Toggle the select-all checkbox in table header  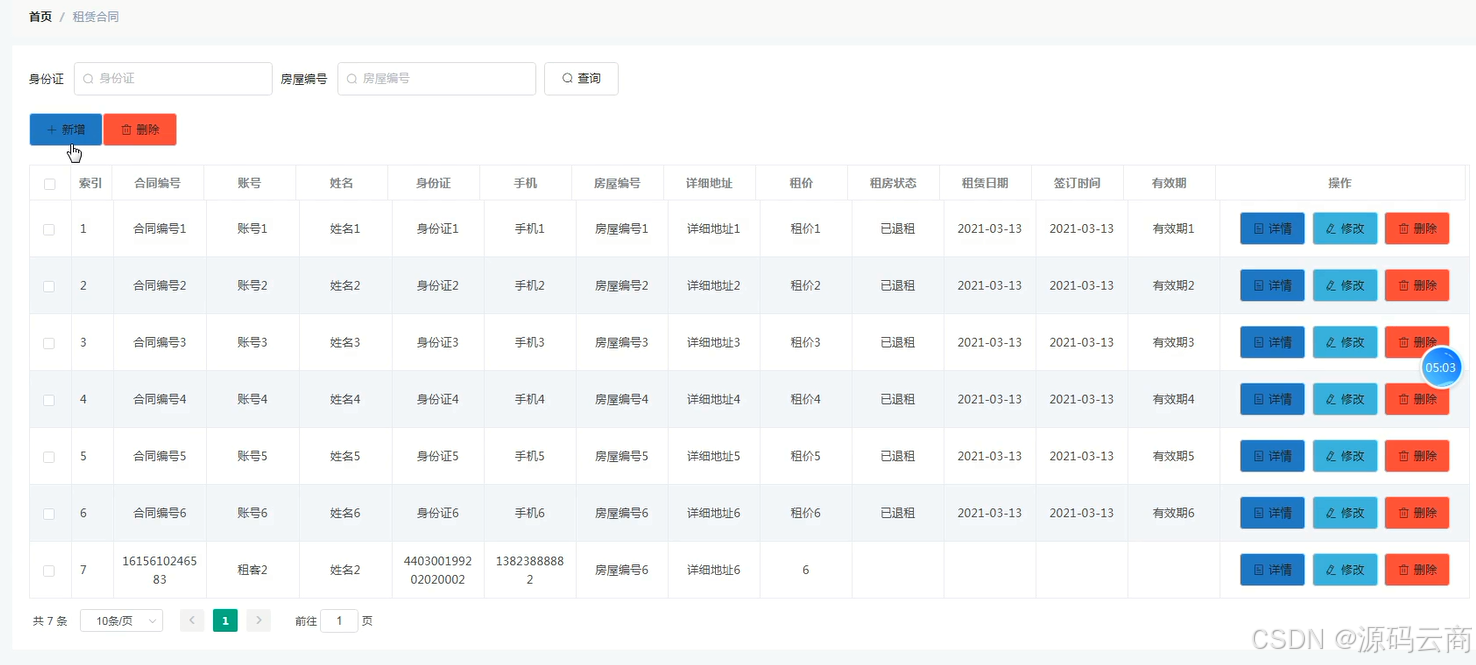click(x=50, y=184)
